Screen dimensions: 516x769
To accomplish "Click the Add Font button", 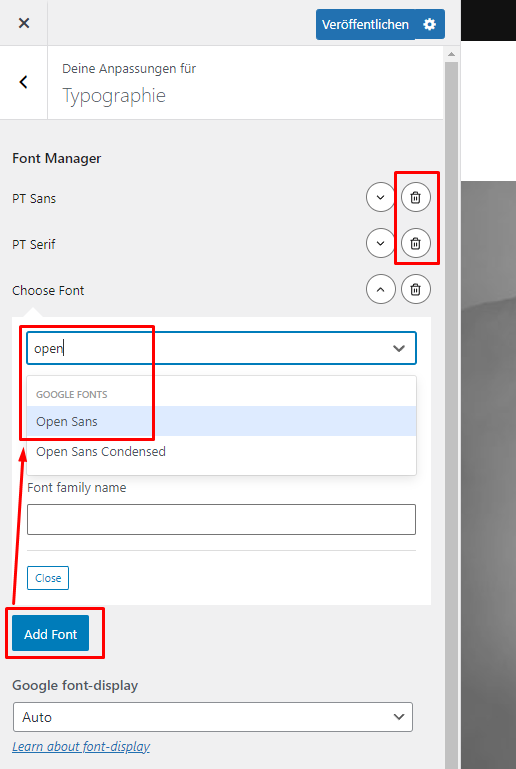I will (x=51, y=633).
